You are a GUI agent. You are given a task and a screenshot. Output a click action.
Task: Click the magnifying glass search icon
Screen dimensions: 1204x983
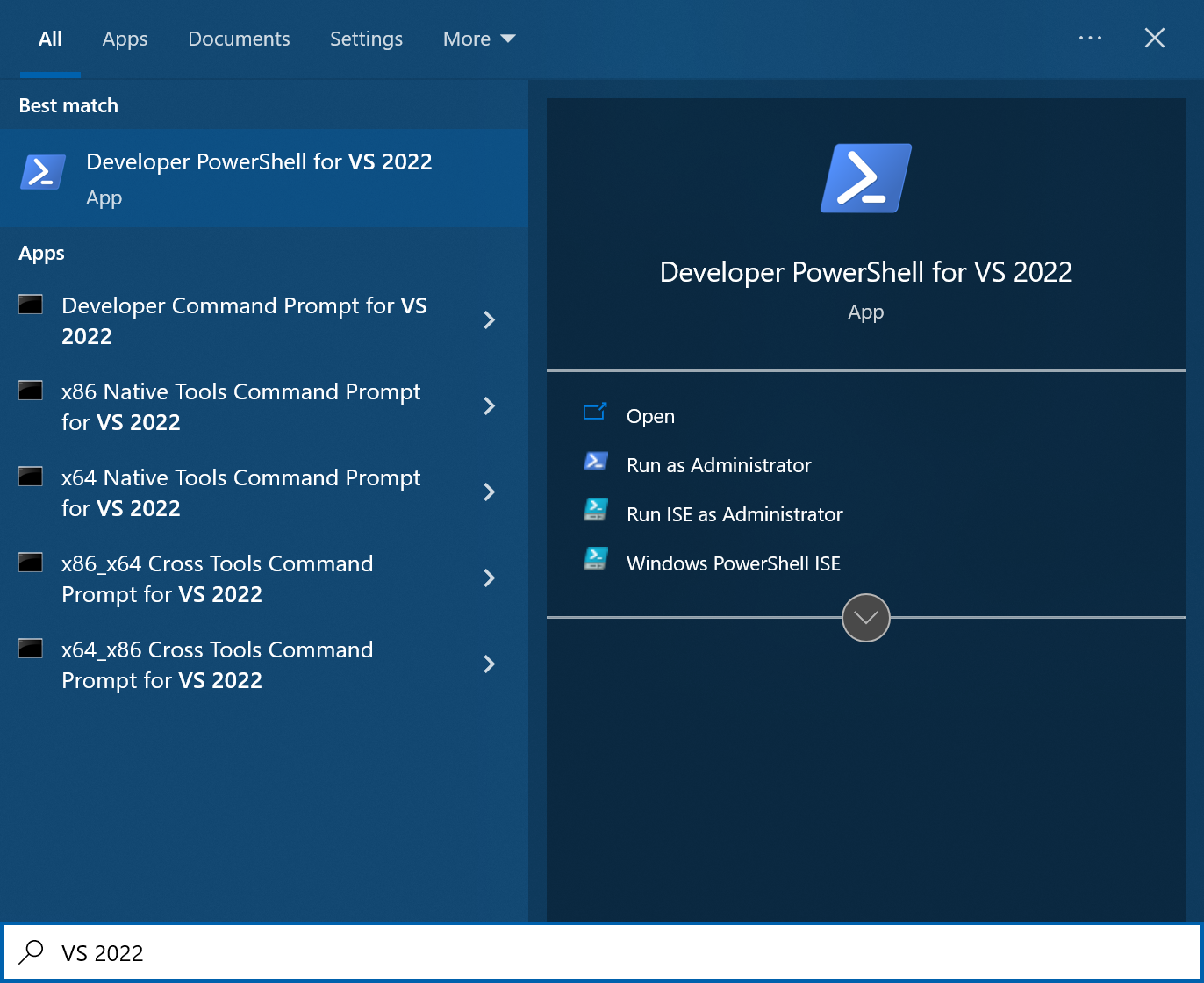pos(32,952)
